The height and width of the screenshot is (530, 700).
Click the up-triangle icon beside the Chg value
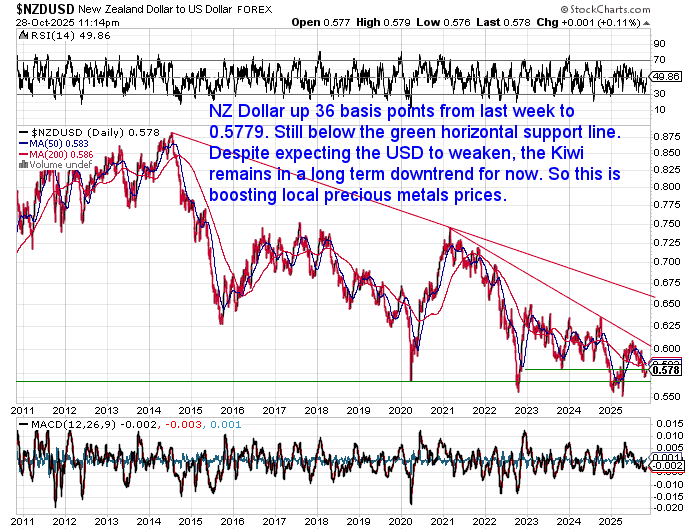[x=646, y=23]
